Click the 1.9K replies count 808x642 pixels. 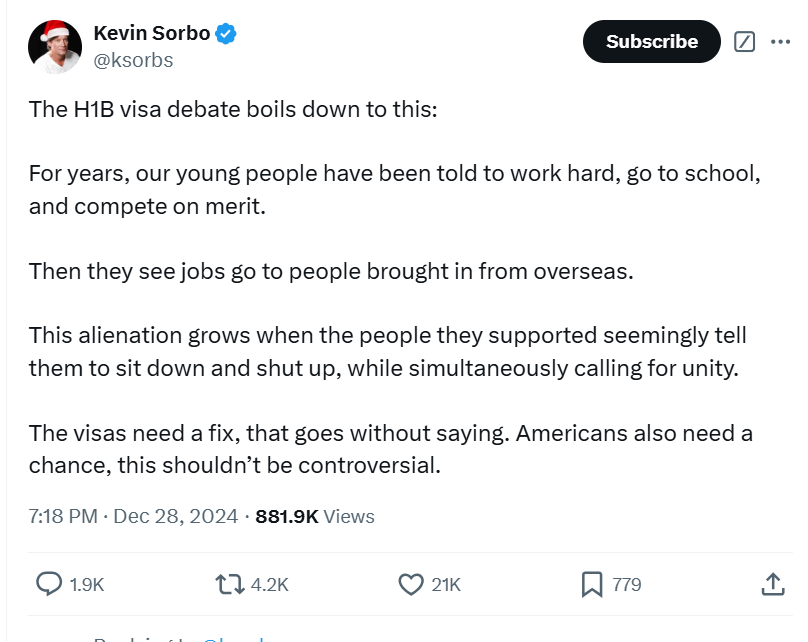[x=87, y=585]
